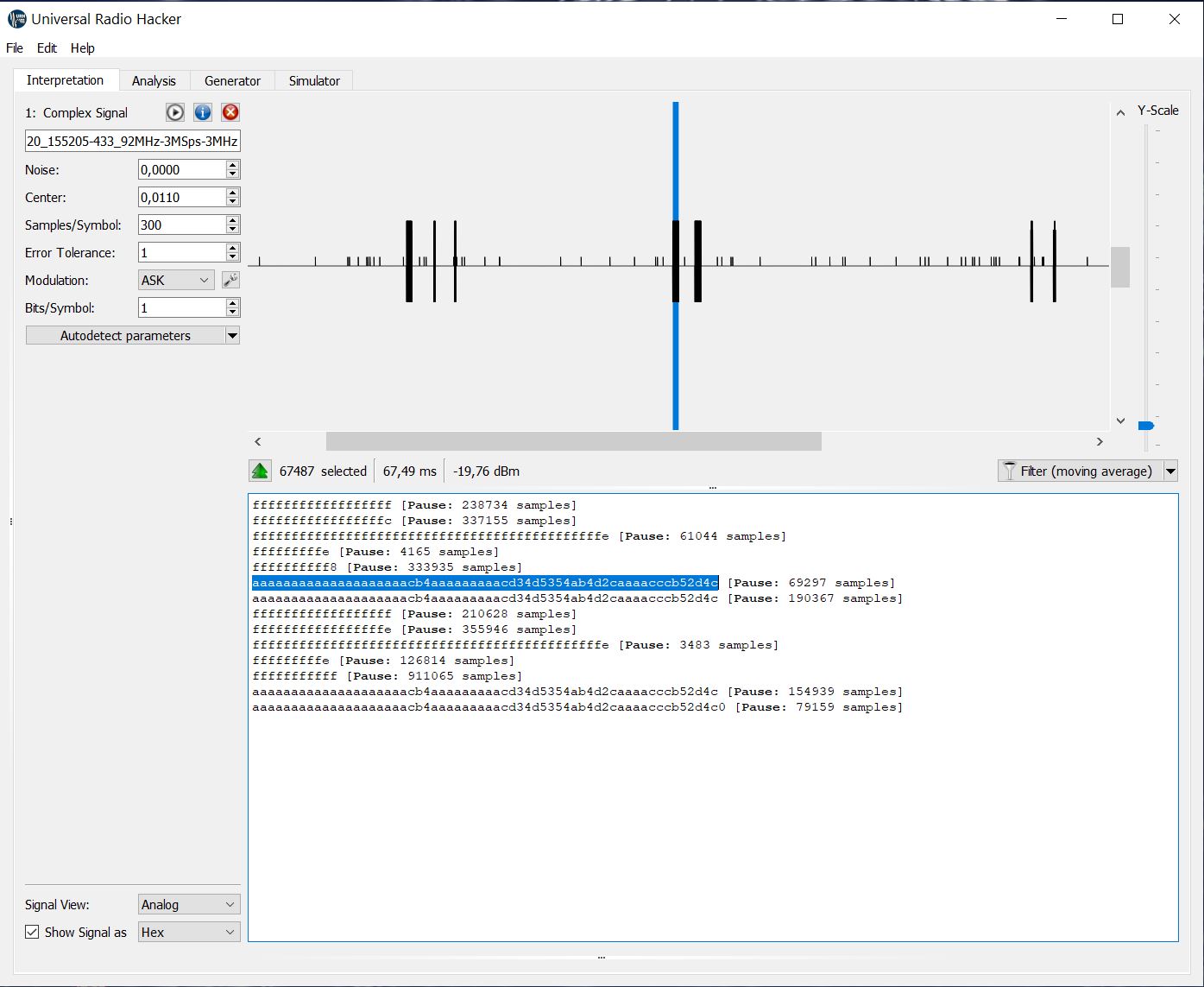Click line with Pause: 4165 samples
This screenshot has height=987, width=1204.
click(x=375, y=552)
